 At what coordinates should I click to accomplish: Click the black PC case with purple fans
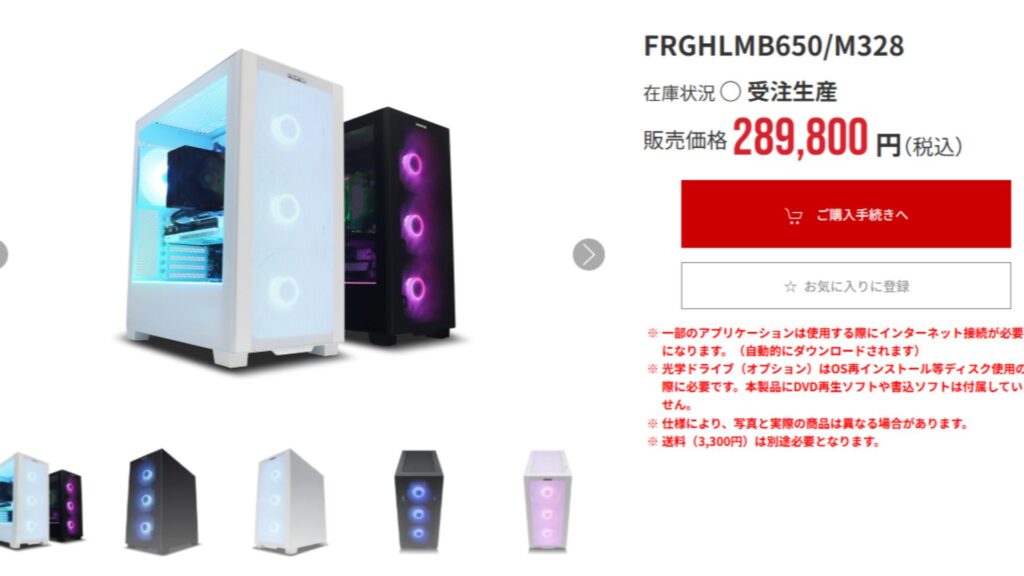[400, 225]
